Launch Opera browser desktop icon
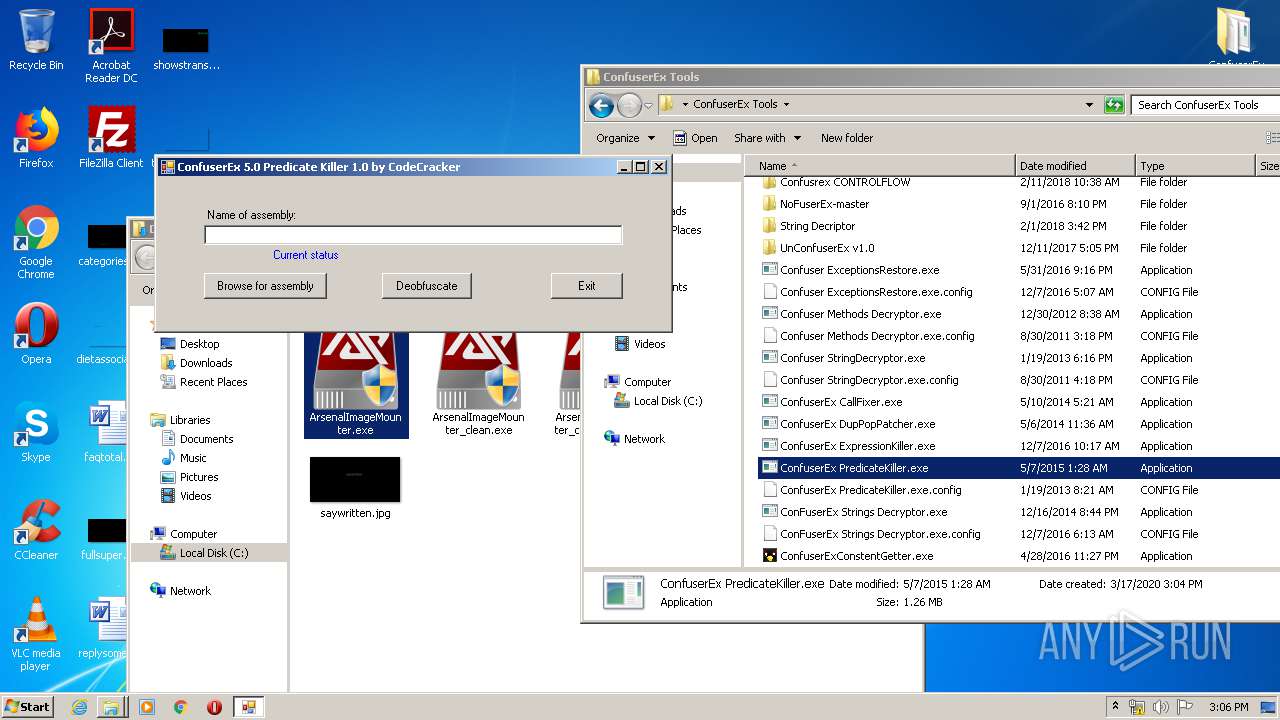Viewport: 1280px width, 720px height. 36,334
